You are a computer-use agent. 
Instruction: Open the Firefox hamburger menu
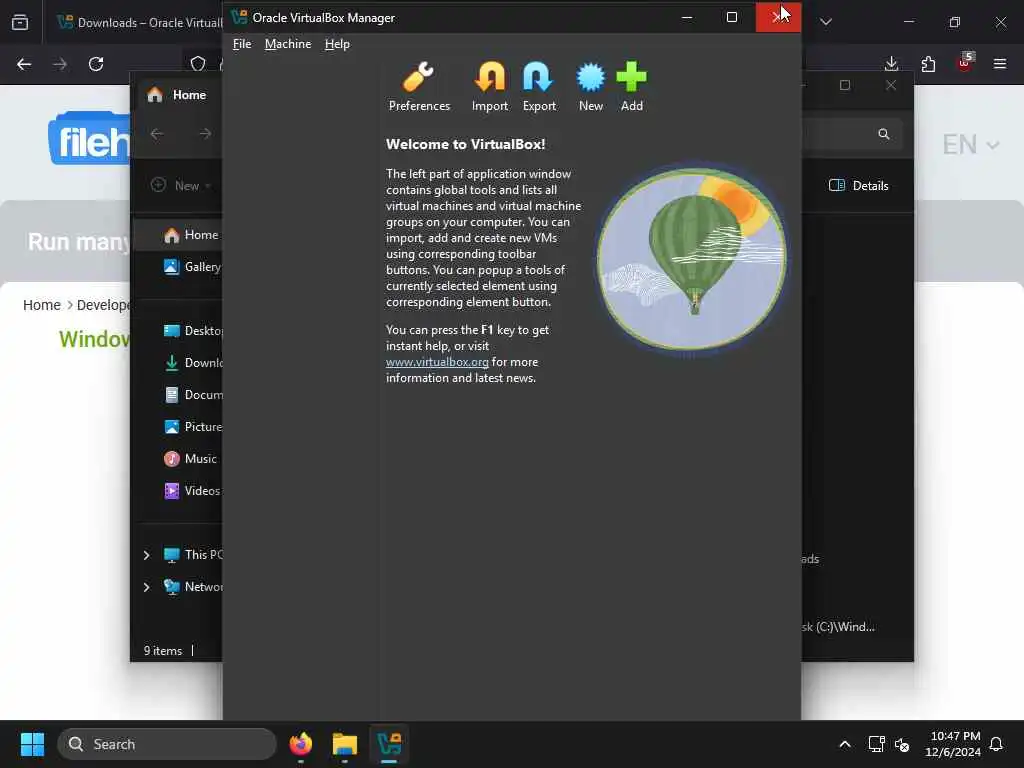tap(1000, 64)
